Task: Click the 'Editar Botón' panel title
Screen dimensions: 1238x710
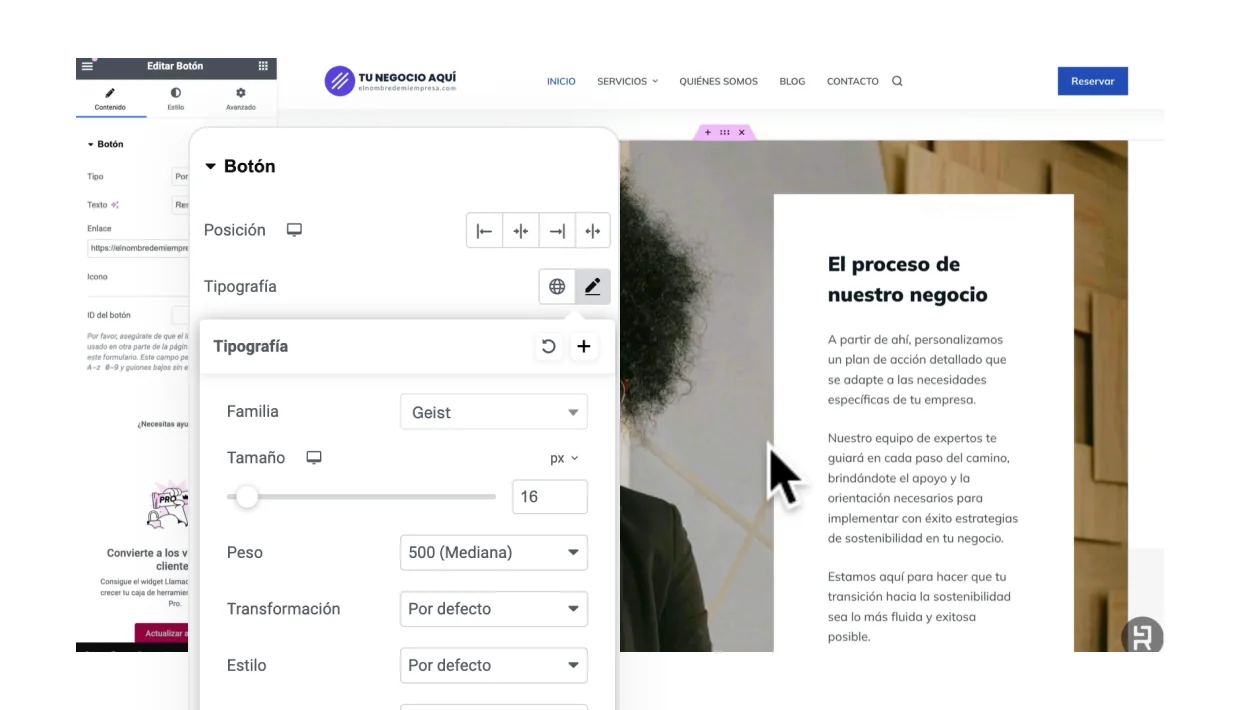Action: [175, 66]
